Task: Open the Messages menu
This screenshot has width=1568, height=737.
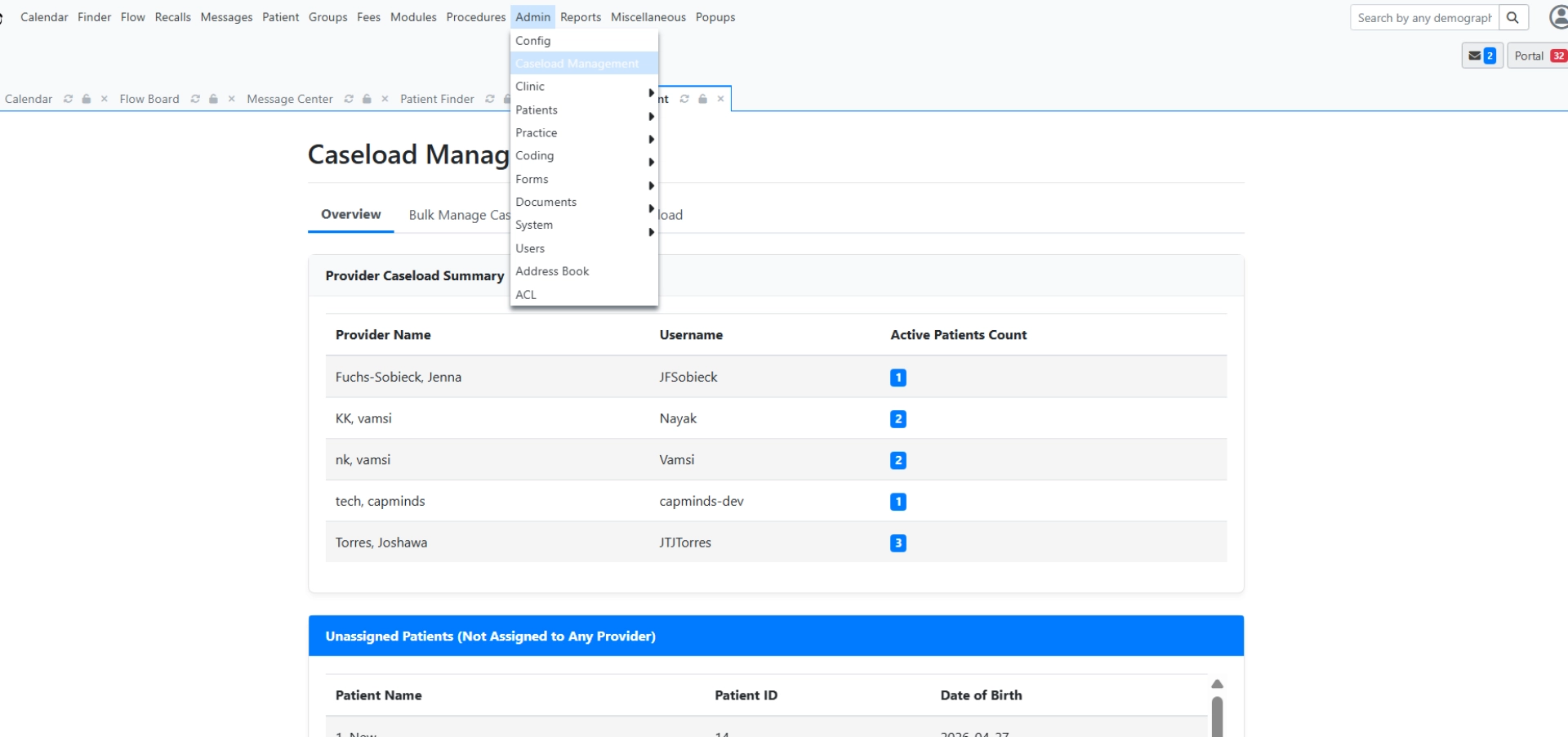Action: (226, 17)
